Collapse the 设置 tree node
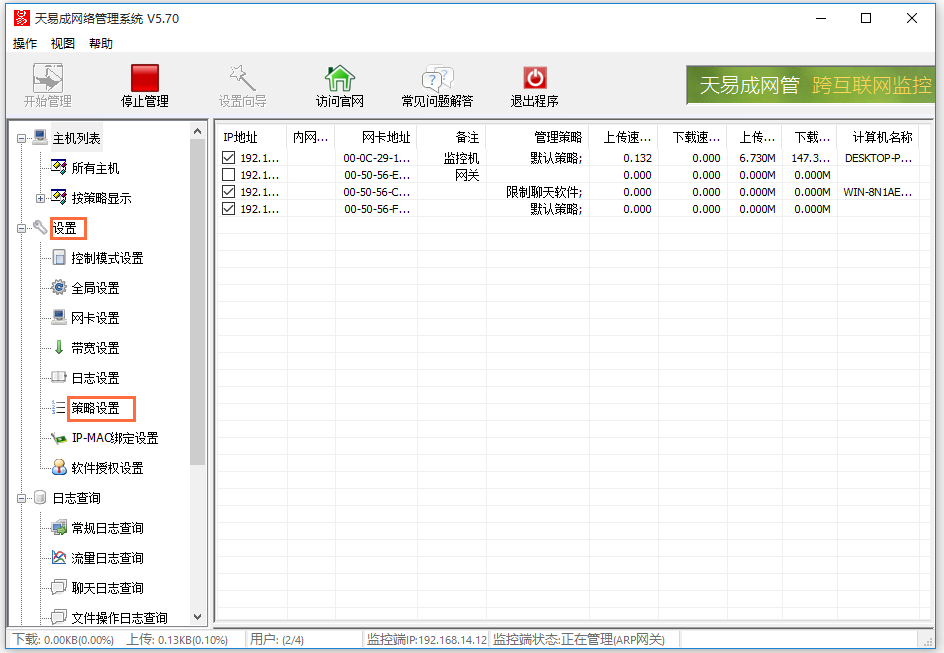The width and height of the screenshot is (944, 653). (x=21, y=228)
